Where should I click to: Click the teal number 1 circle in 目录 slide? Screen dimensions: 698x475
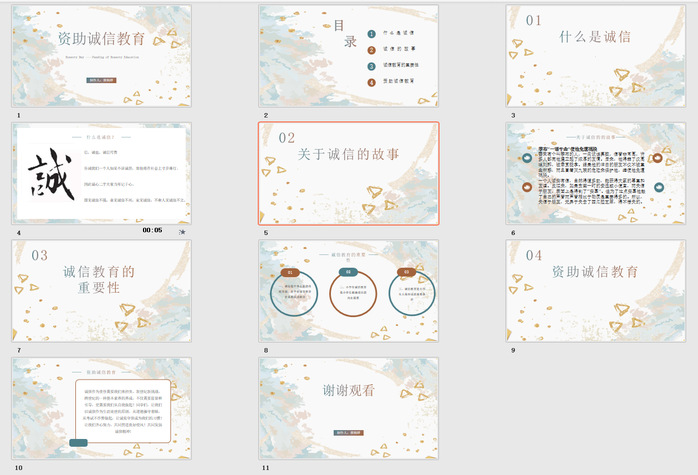click(x=371, y=33)
